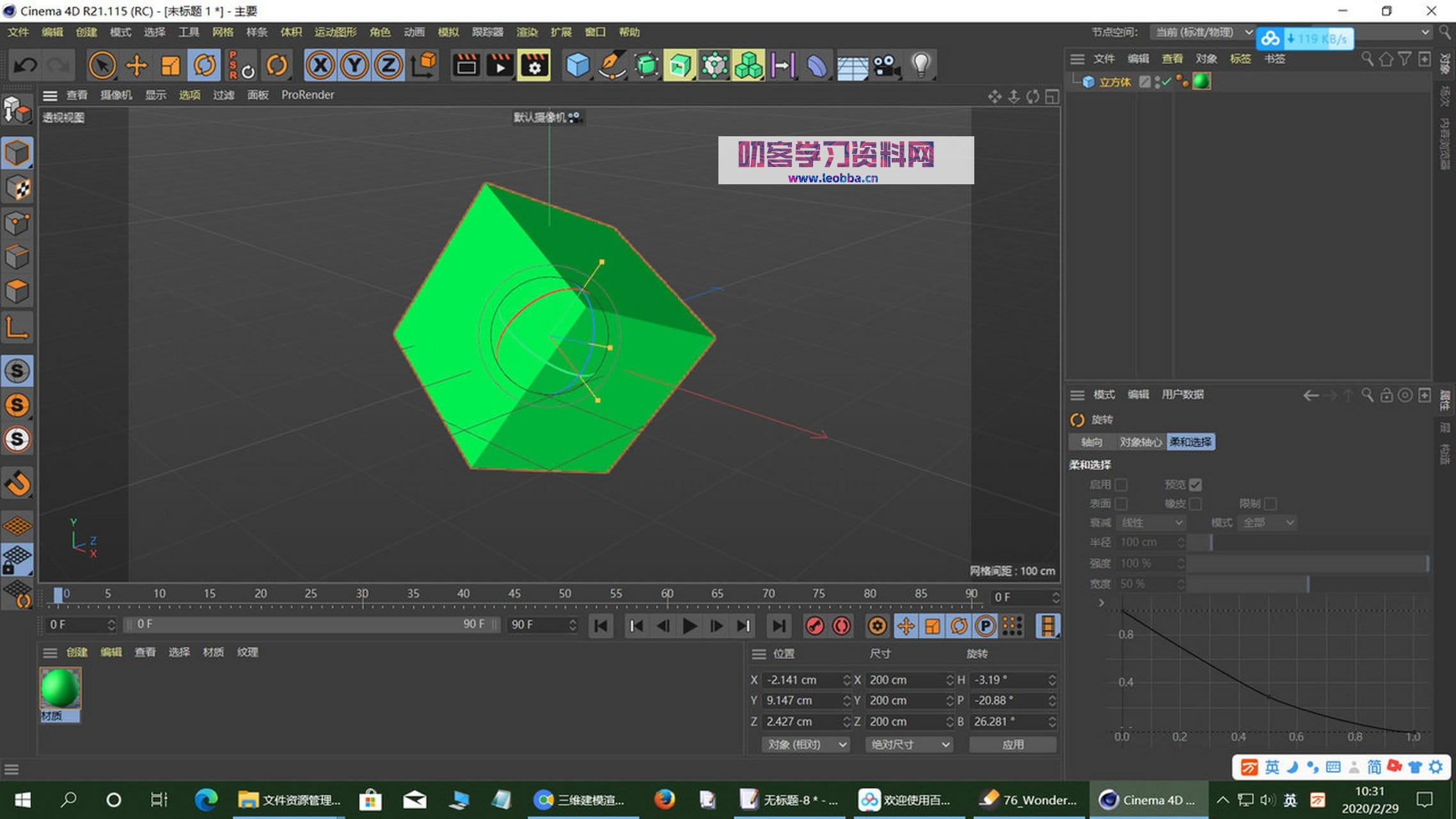Click the green 材质 material thumbnail
The height and width of the screenshot is (819, 1456).
[x=59, y=689]
